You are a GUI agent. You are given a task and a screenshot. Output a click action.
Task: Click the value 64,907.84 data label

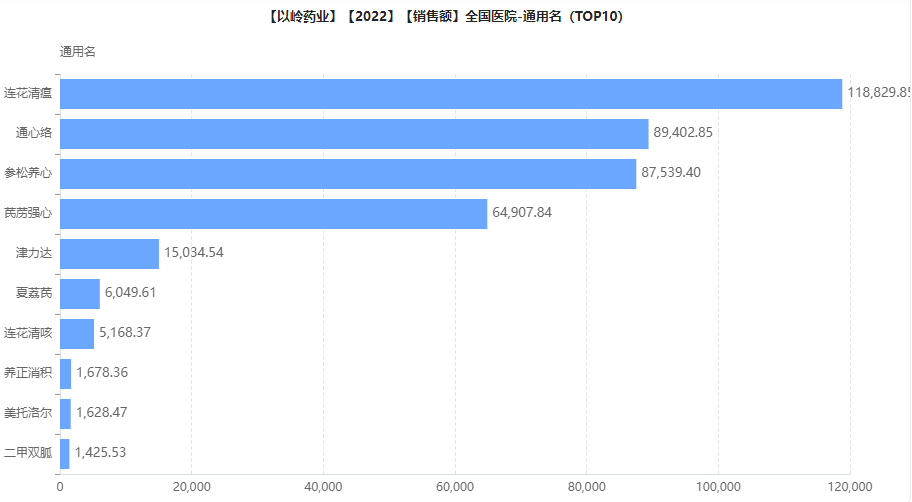click(522, 212)
